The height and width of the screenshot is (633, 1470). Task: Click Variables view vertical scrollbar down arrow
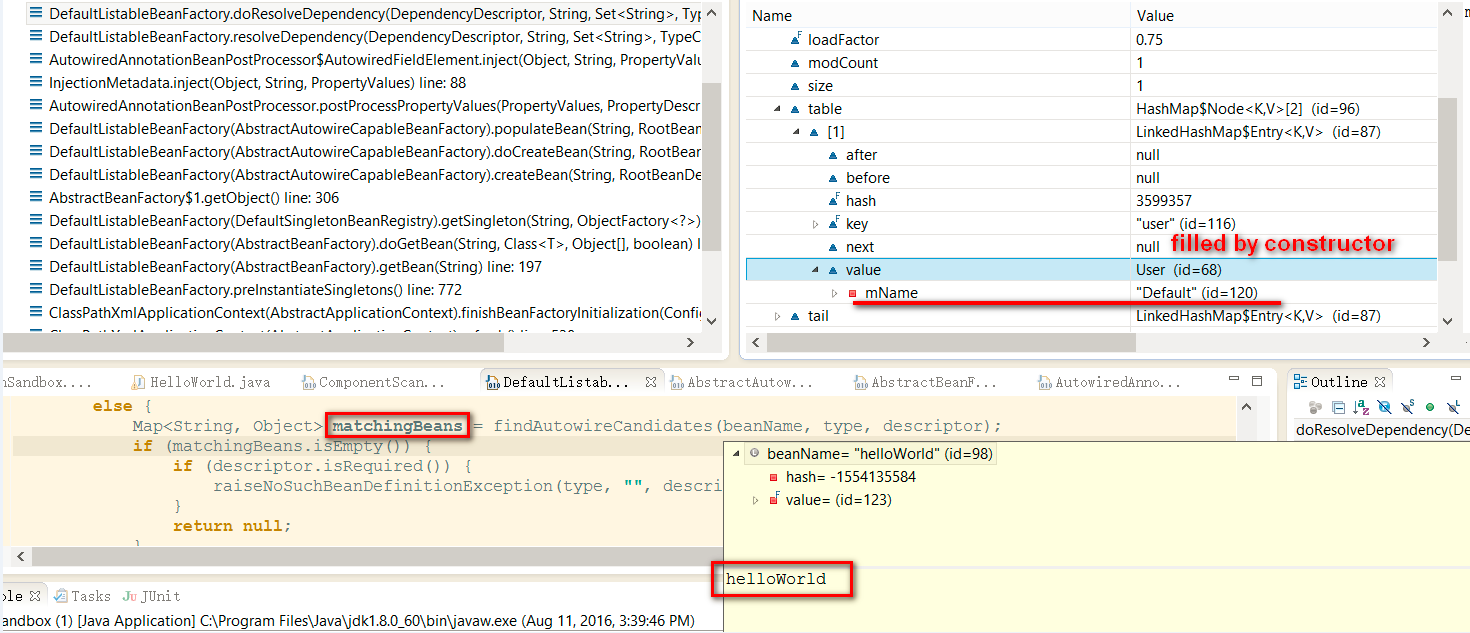1447,320
